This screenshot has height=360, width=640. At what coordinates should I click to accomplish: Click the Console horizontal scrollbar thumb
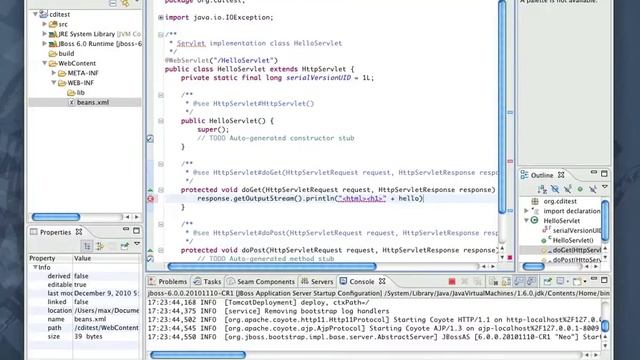[x=198, y=355]
